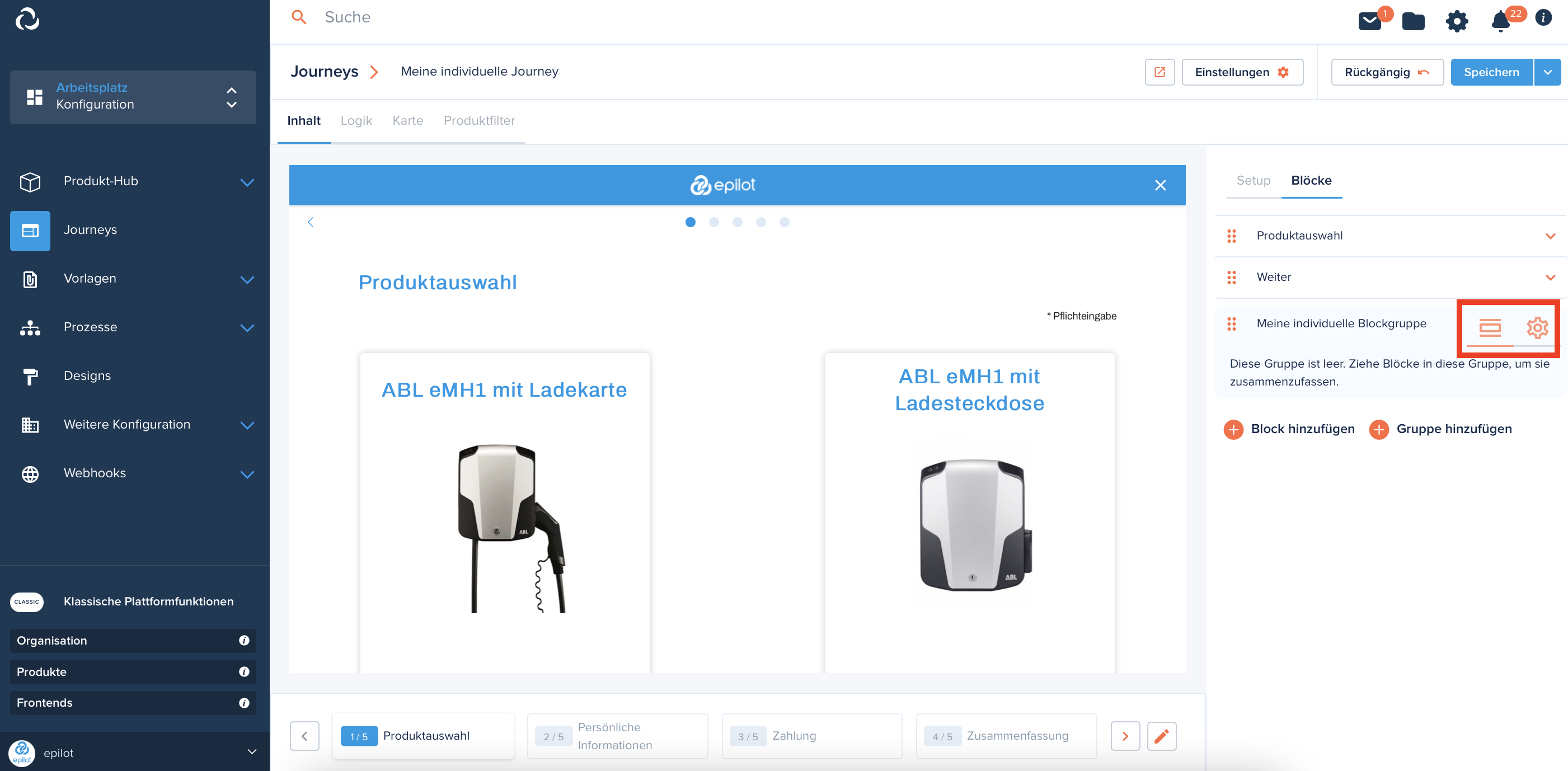Switch to the Setup tab

[1253, 180]
